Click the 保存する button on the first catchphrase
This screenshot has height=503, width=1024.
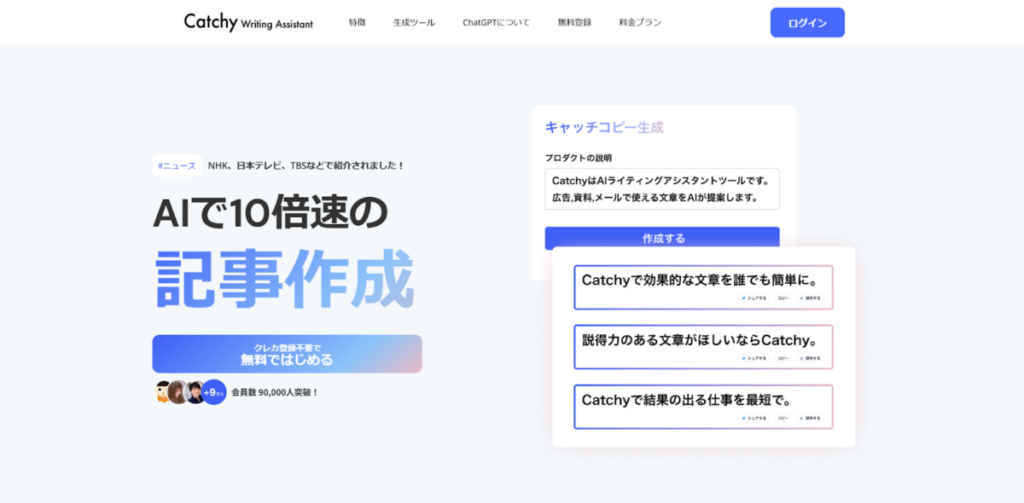(810, 298)
